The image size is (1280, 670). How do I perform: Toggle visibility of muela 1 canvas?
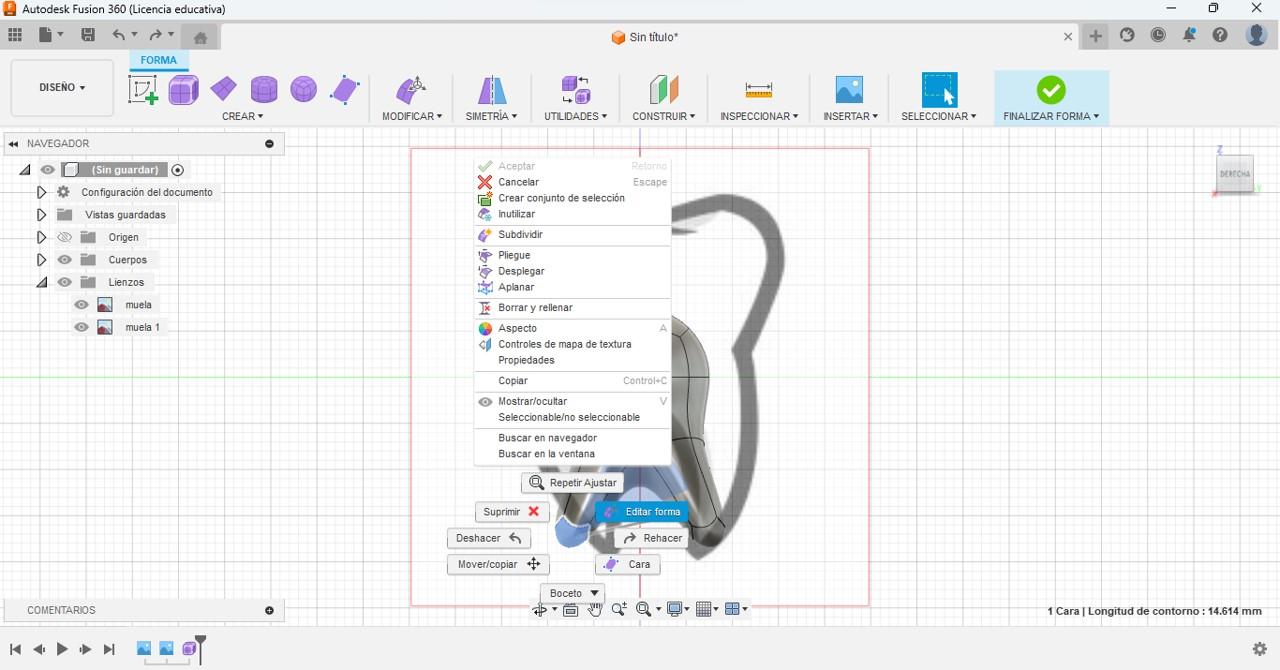point(82,327)
